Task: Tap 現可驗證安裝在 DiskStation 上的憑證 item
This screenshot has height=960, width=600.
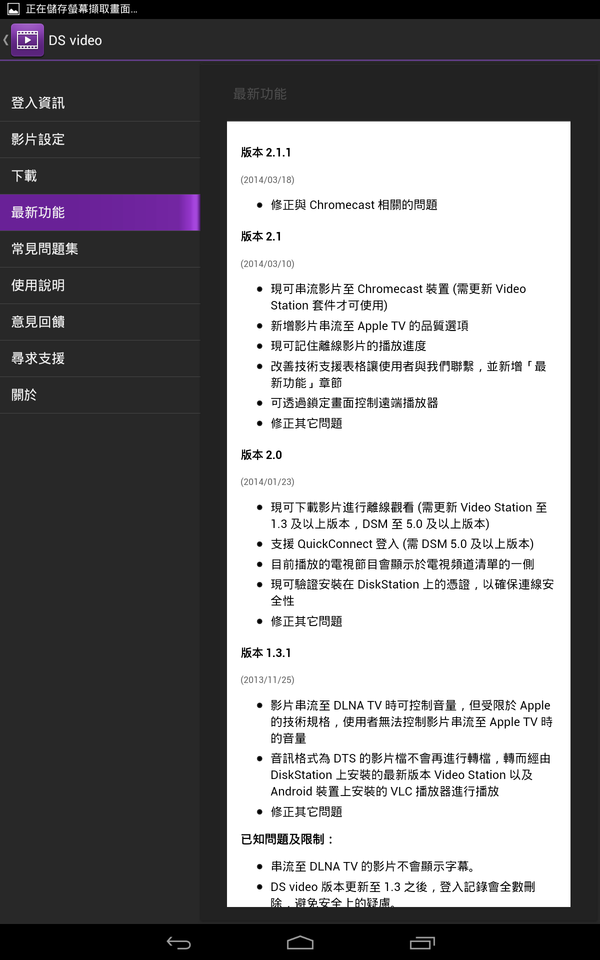Action: point(412,593)
